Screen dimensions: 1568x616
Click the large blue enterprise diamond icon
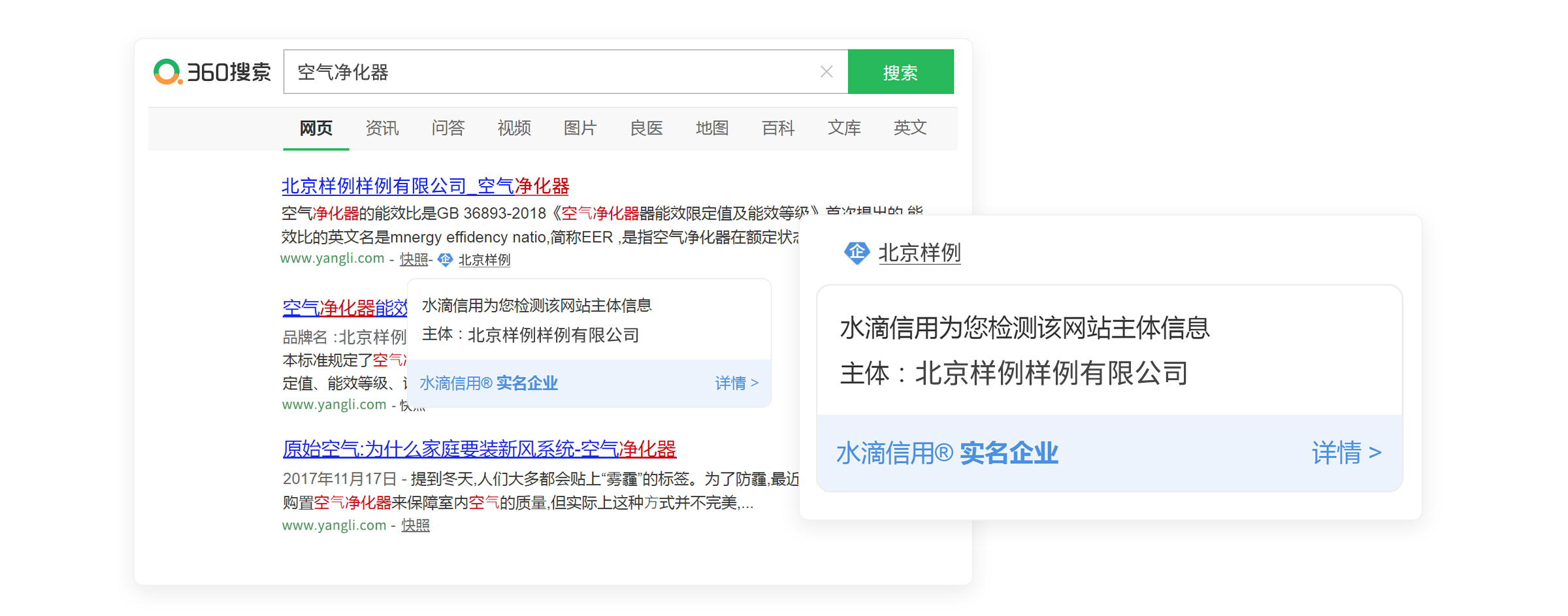[x=856, y=252]
